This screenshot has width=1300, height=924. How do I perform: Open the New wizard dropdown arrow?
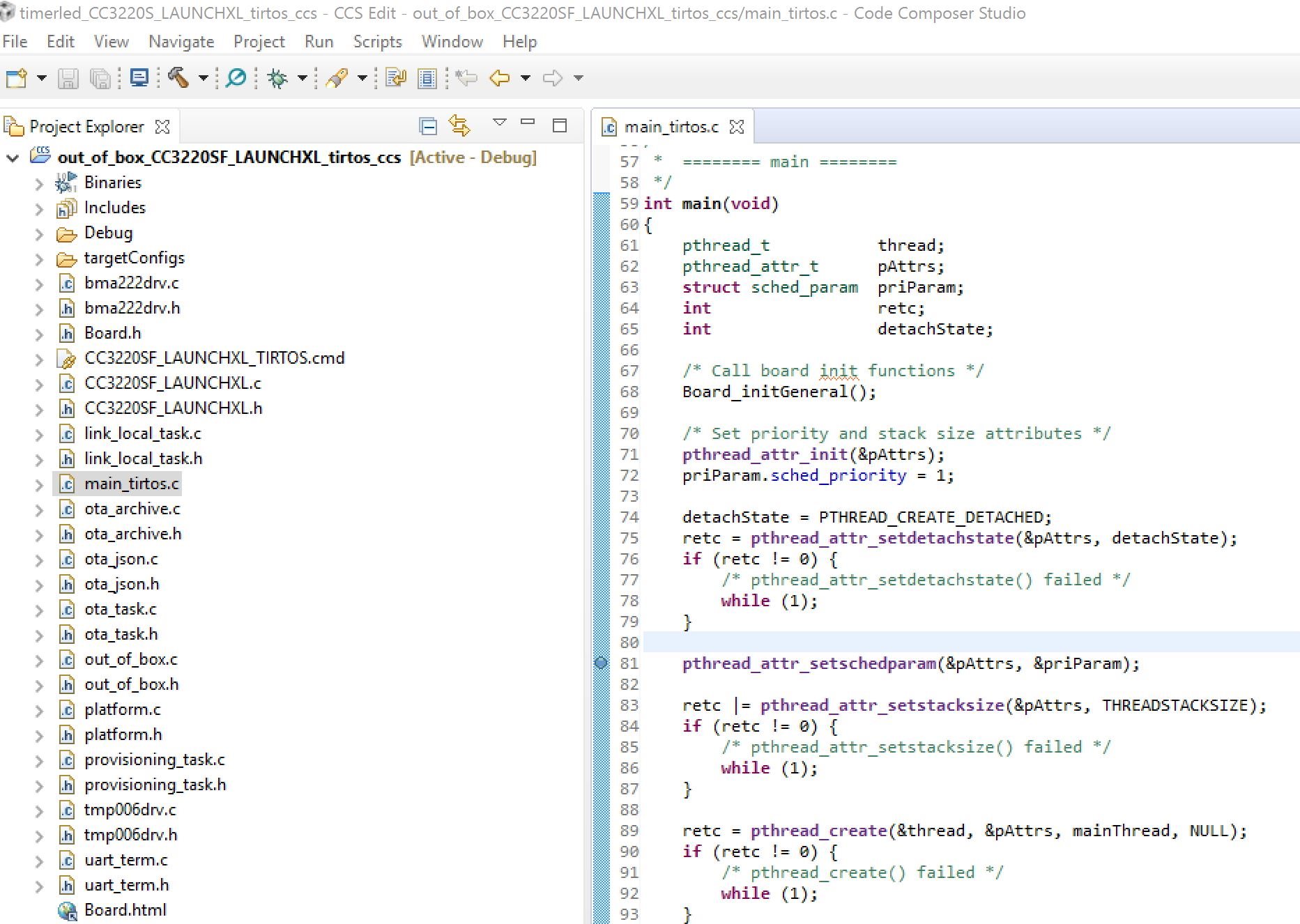coord(42,78)
